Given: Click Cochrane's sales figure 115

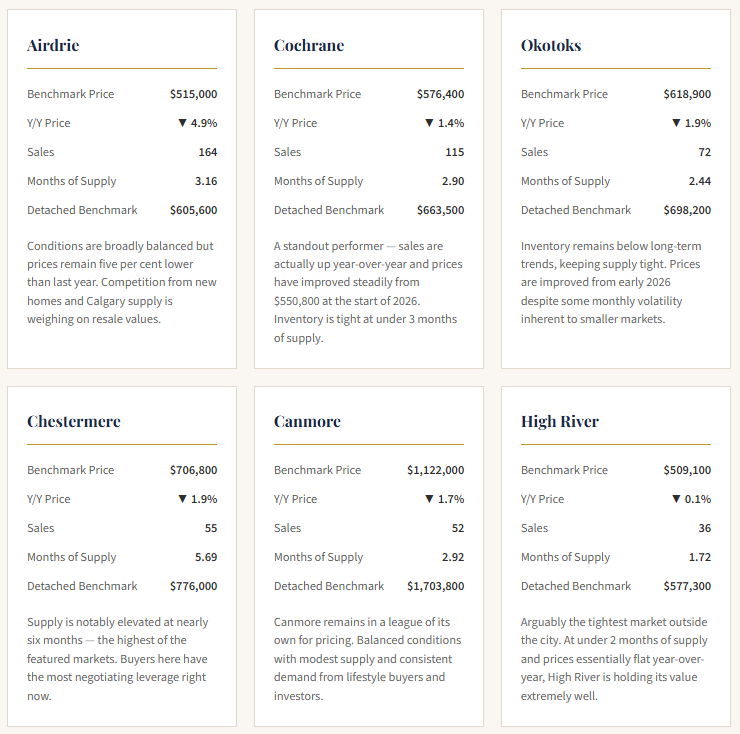Looking at the screenshot, I should click(455, 152).
